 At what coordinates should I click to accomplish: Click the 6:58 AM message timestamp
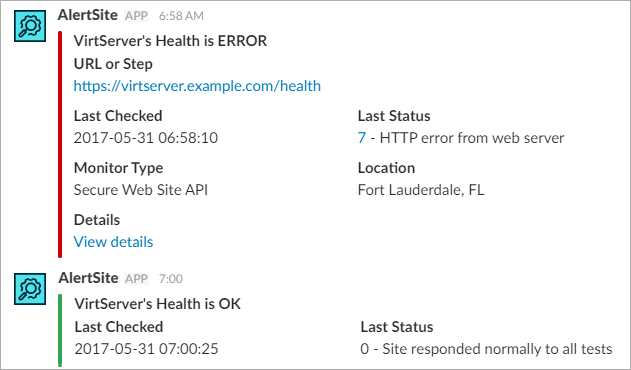(x=181, y=16)
